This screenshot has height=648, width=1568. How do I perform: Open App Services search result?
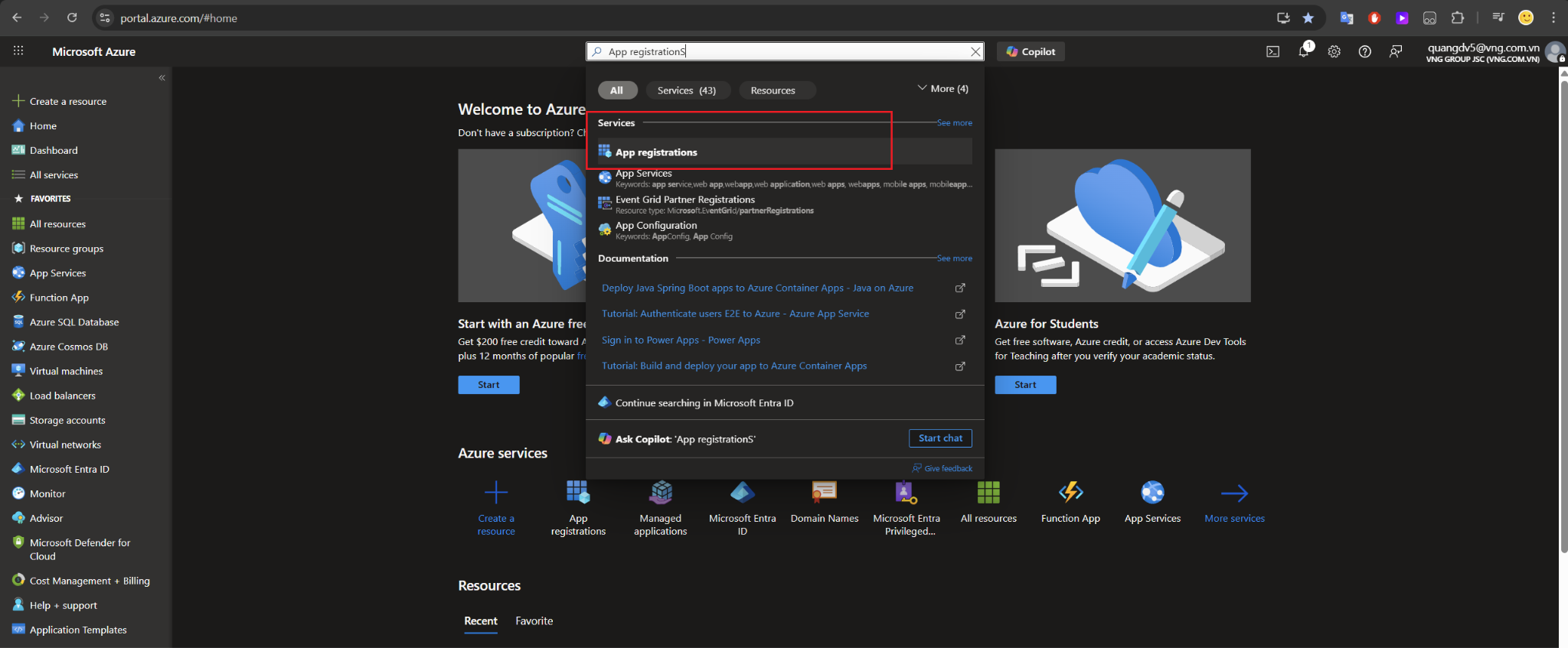(785, 178)
